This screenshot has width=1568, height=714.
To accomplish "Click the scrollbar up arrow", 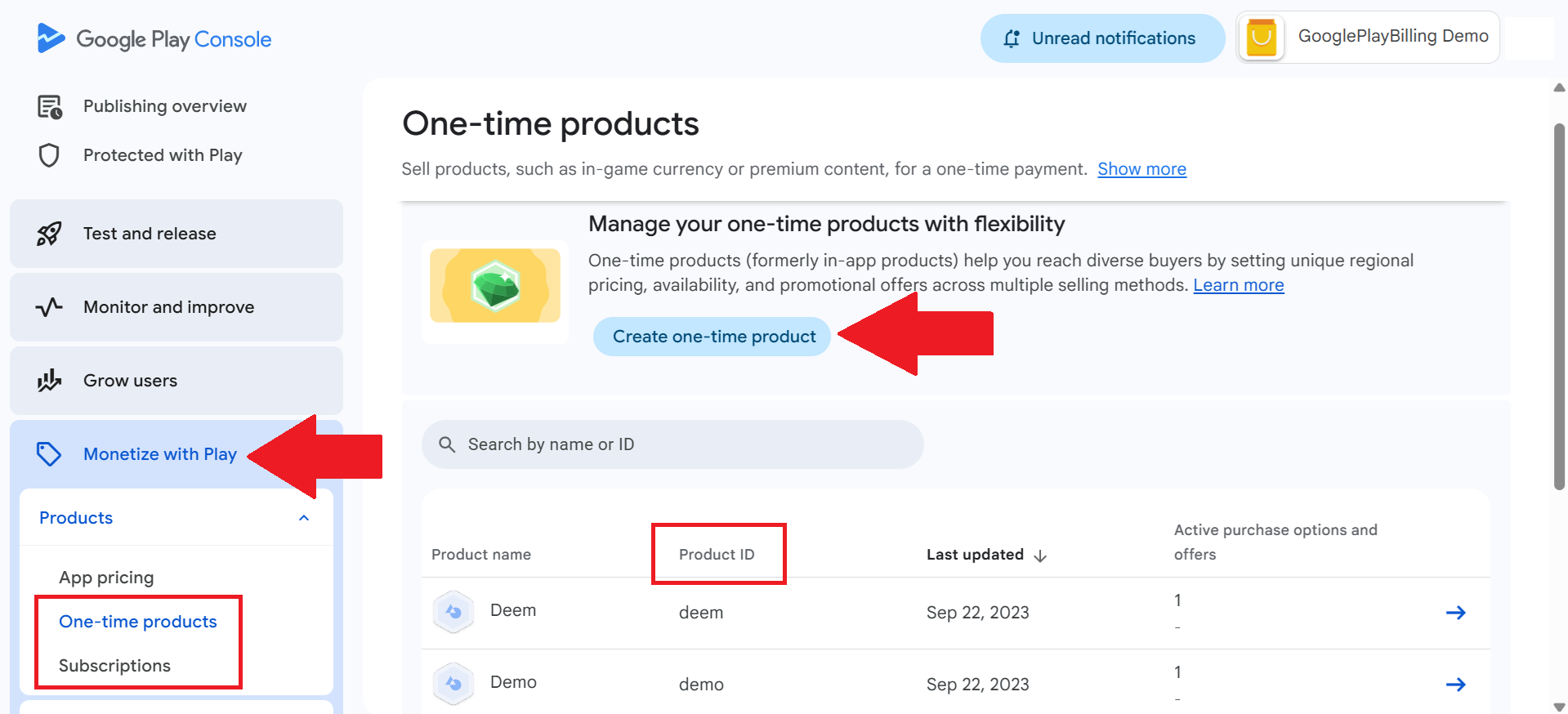I will pos(1559,87).
